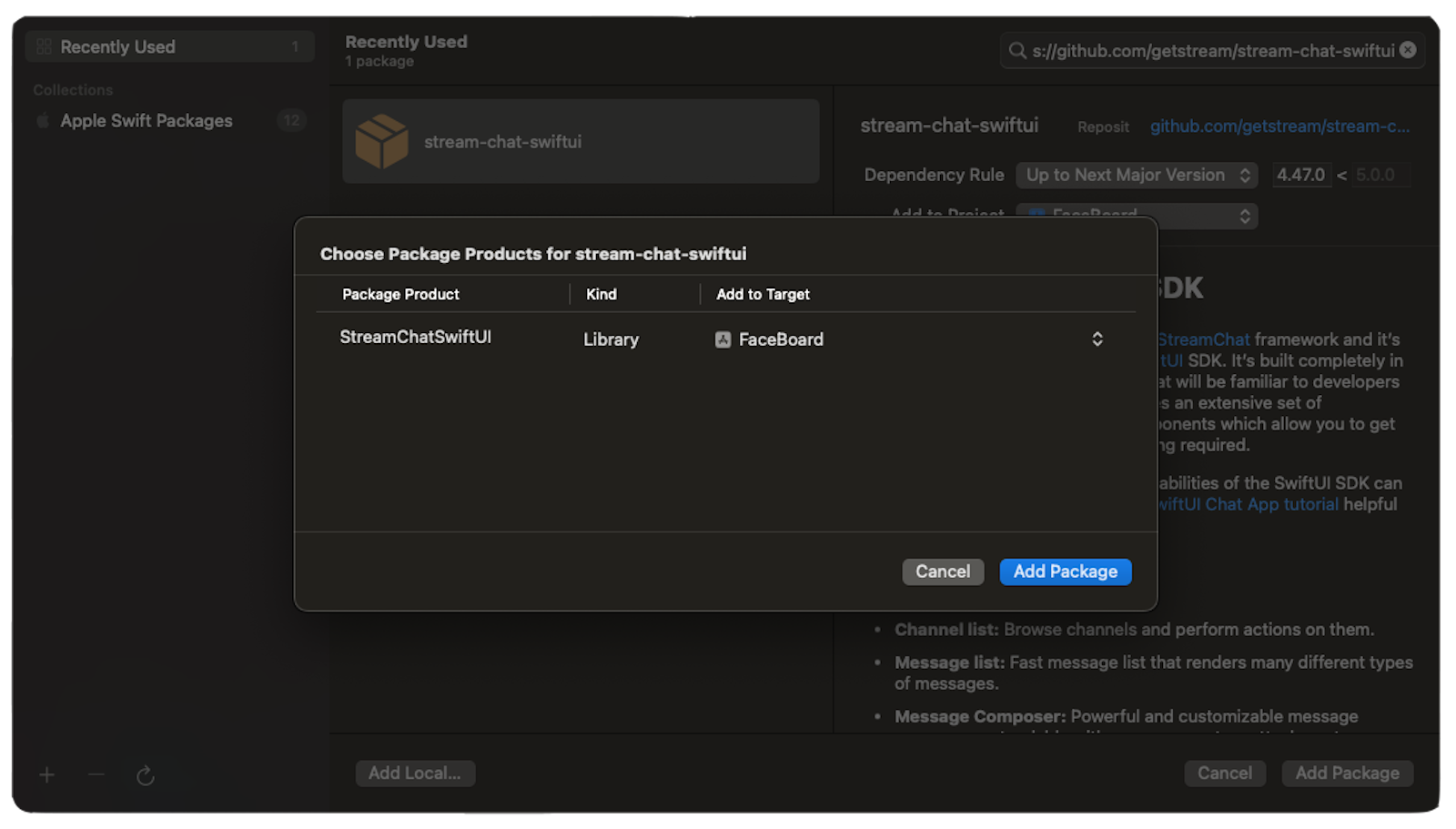
Task: Click the stream-chat-swiftui package box icon
Action: click(x=381, y=142)
